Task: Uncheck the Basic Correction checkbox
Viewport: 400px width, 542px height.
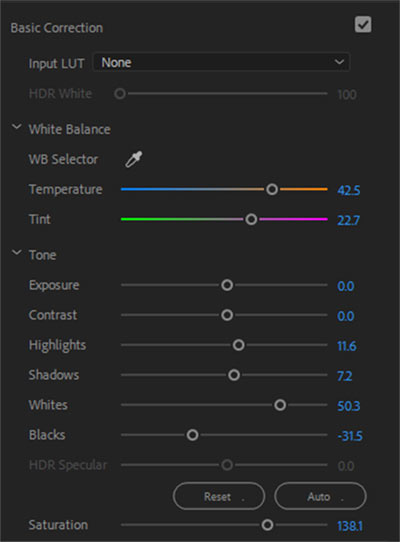Action: [363, 25]
